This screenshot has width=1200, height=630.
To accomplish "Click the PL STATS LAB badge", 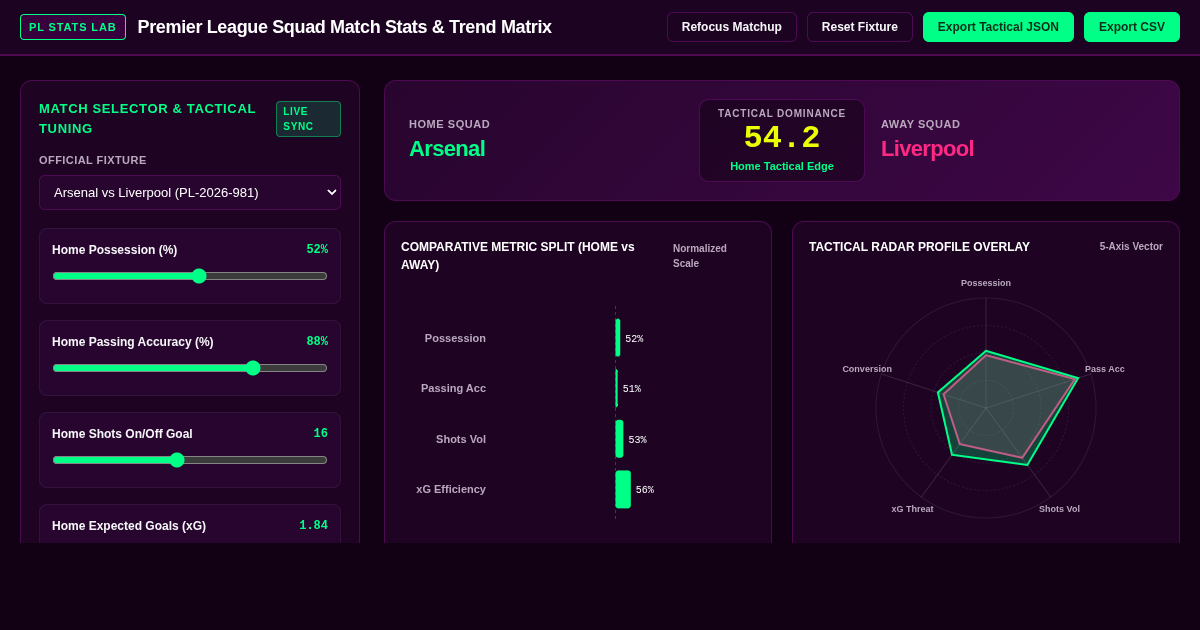I will pos(73,27).
